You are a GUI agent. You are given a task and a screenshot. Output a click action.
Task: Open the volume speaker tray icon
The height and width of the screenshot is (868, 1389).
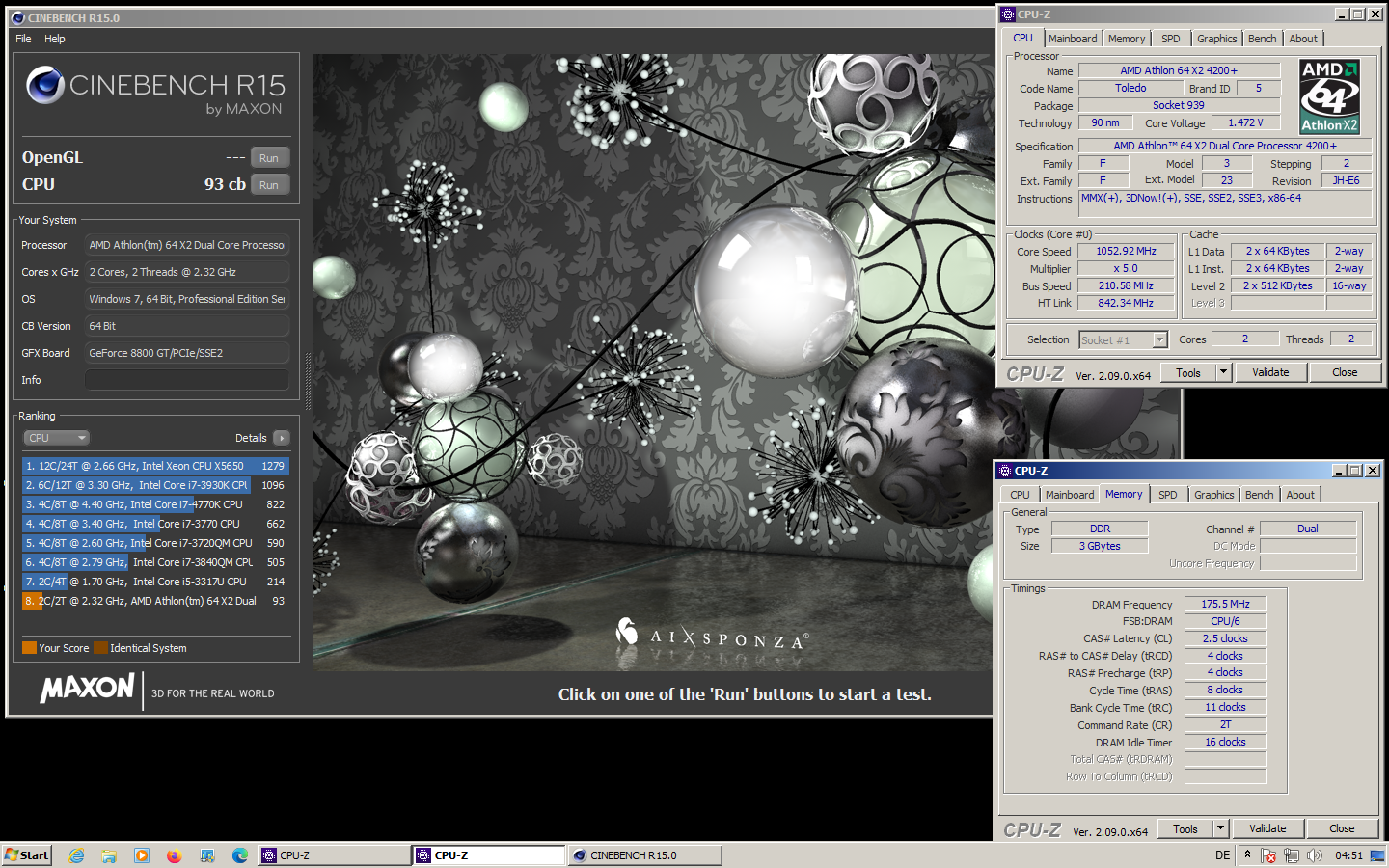pyautogui.click(x=1314, y=855)
